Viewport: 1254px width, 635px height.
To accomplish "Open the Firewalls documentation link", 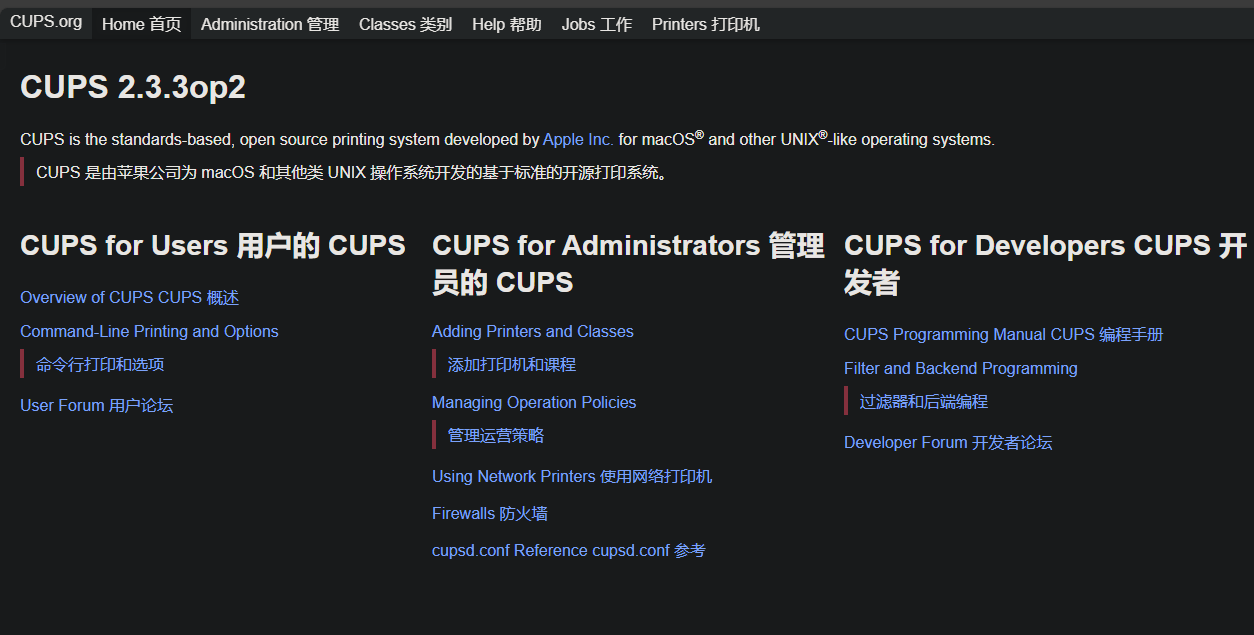I will pyautogui.click(x=489, y=514).
